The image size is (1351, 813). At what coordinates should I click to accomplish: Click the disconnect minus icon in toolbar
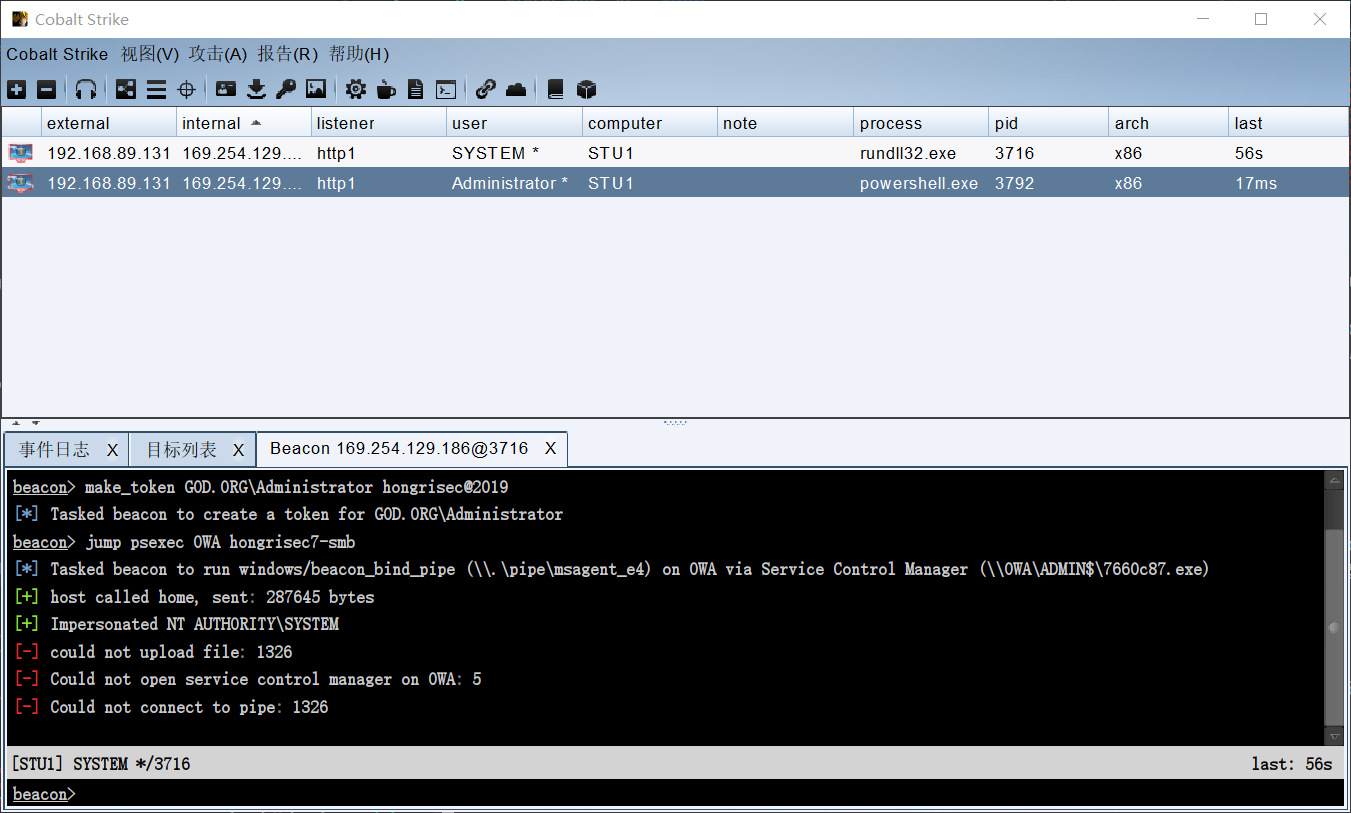[x=47, y=90]
